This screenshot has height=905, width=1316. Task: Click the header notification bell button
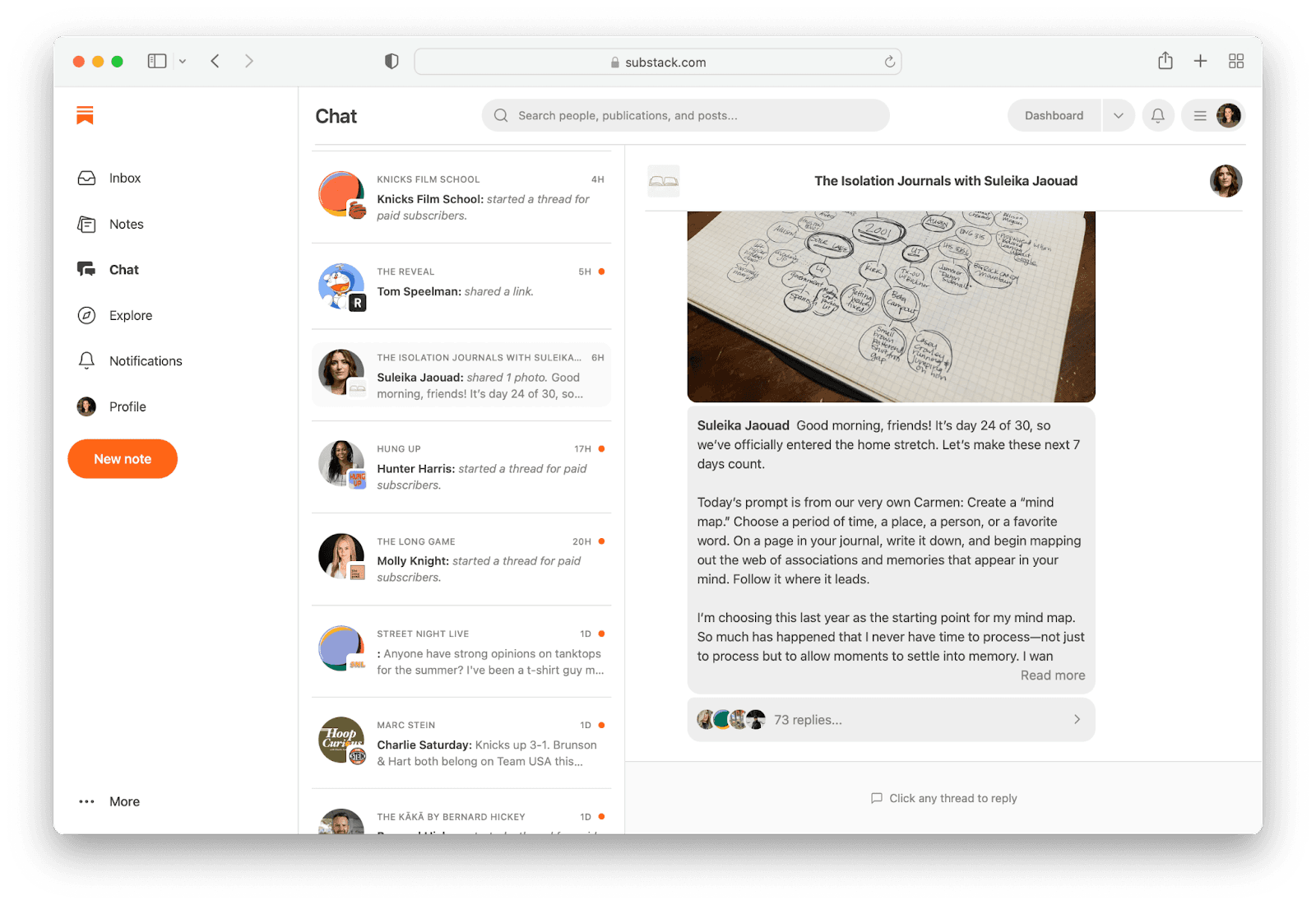(1157, 115)
